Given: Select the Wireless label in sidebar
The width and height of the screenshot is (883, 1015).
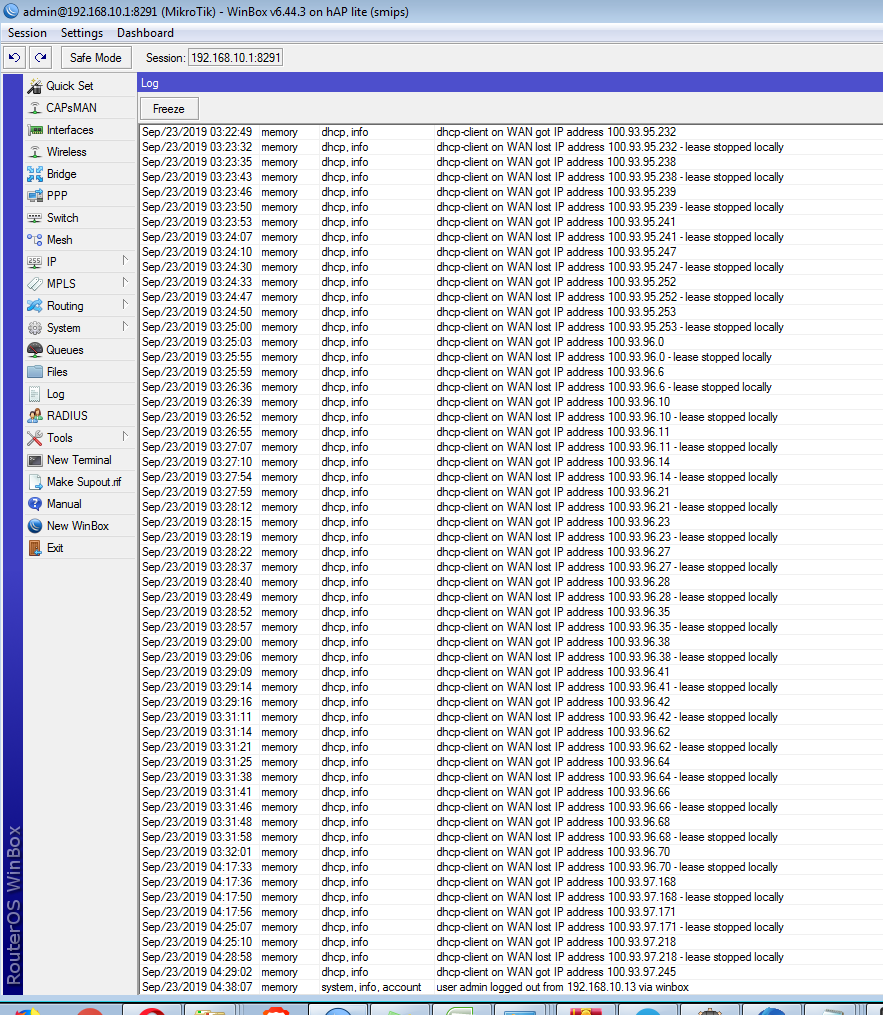Looking at the screenshot, I should (x=67, y=152).
